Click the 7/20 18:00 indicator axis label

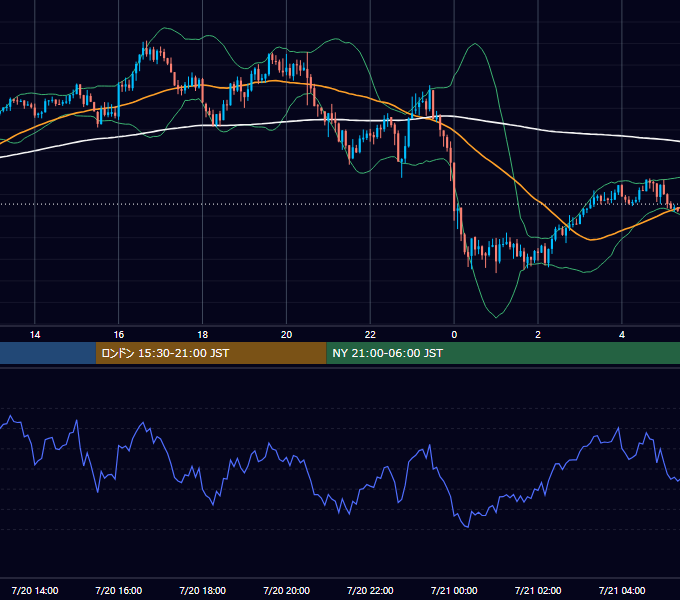pyautogui.click(x=203, y=590)
